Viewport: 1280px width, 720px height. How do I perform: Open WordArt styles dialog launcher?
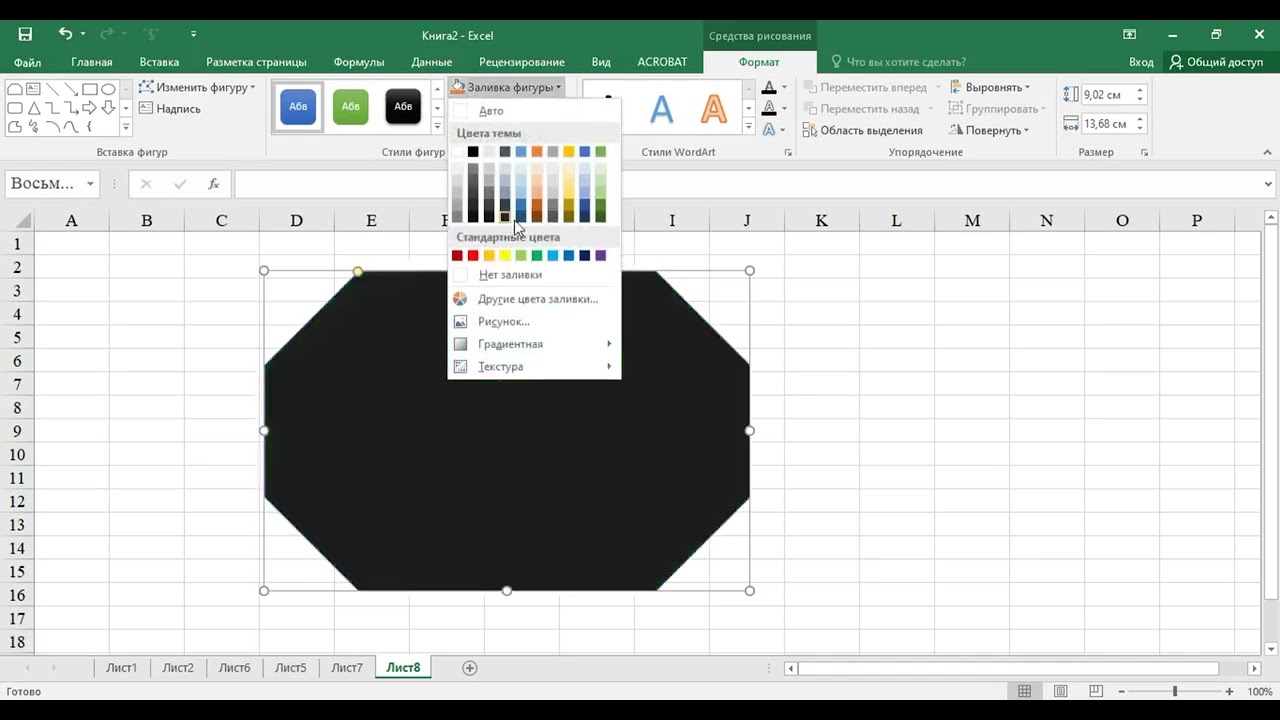click(x=788, y=153)
